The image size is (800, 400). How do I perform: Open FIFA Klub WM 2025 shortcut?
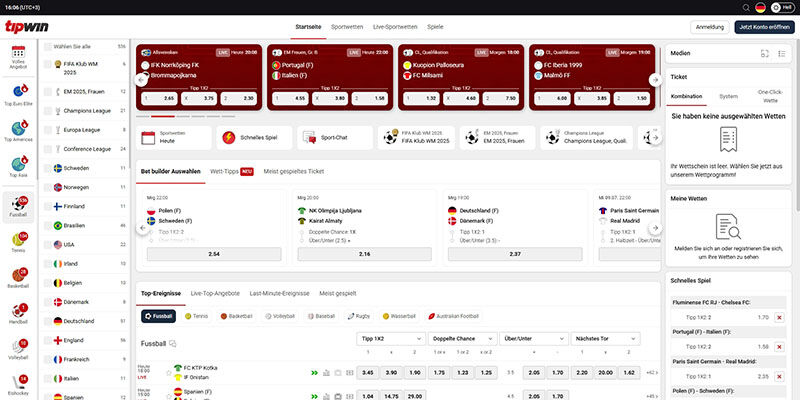[x=416, y=138]
